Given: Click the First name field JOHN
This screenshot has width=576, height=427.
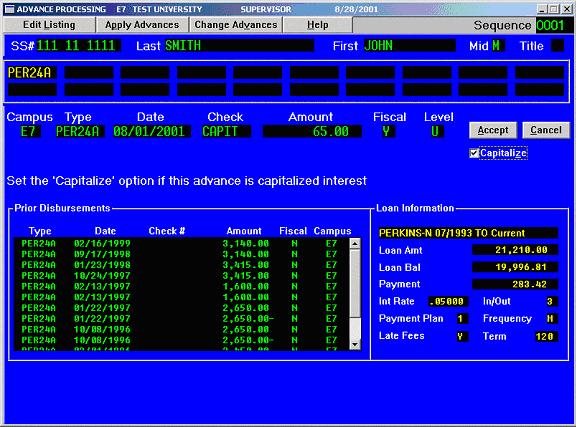Looking at the screenshot, I should [409, 46].
